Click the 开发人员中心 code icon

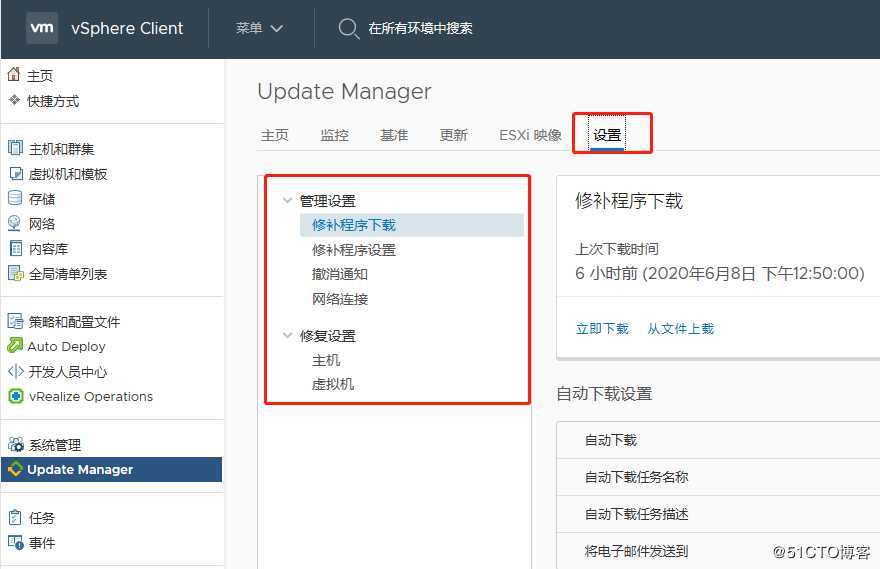pyautogui.click(x=16, y=371)
